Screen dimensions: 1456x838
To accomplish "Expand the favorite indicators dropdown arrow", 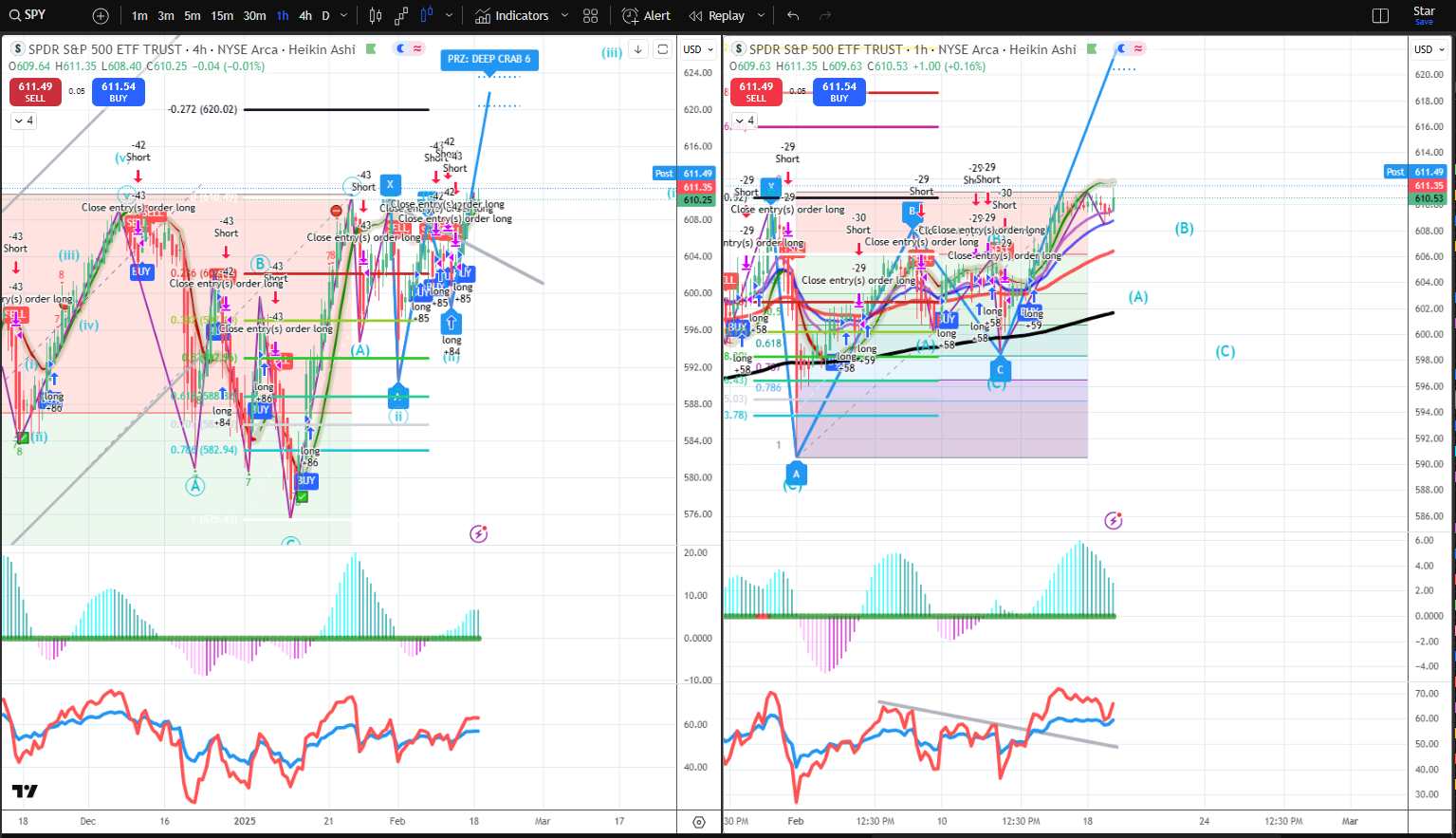I will pos(564,16).
